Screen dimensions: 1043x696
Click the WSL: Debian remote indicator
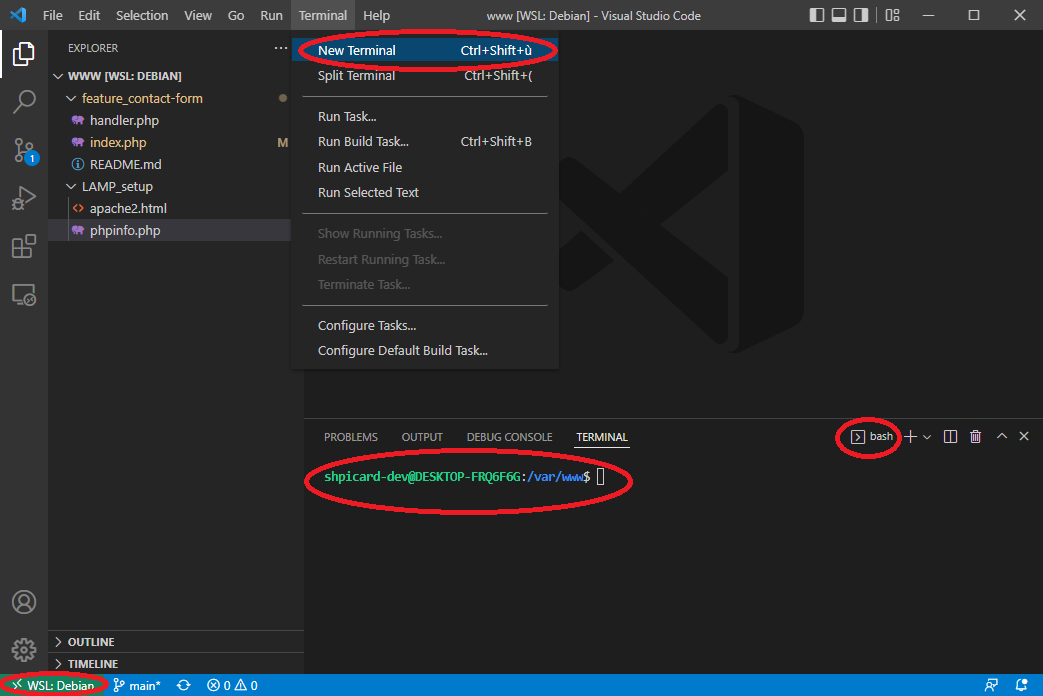[x=53, y=685]
